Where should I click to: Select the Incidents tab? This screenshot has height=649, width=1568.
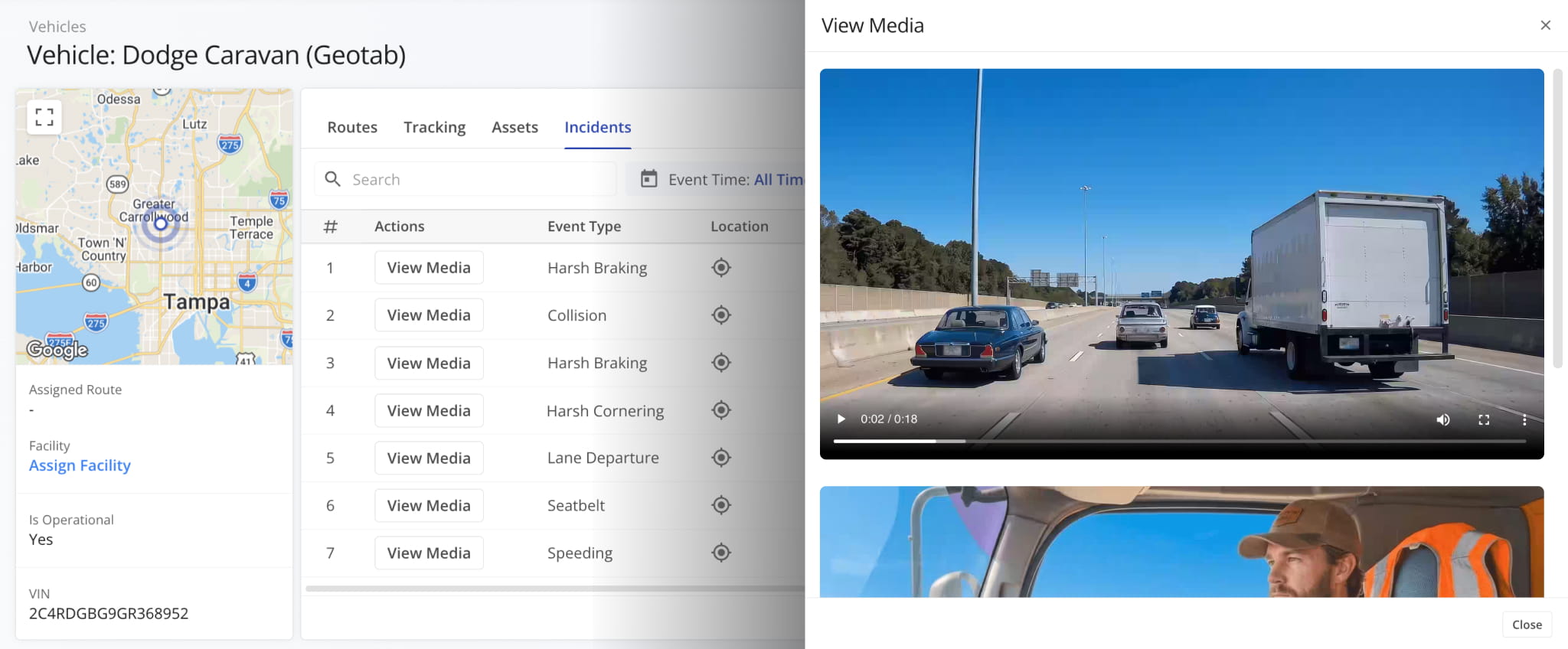pyautogui.click(x=598, y=127)
